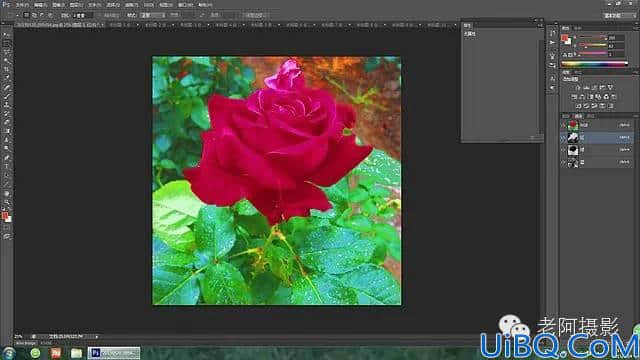Toggle visibility of the Red channel

click(564, 138)
